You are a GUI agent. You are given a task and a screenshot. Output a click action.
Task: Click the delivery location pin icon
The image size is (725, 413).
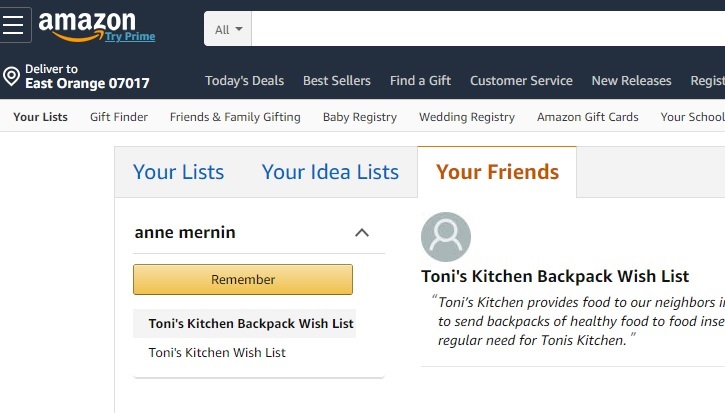tap(12, 76)
